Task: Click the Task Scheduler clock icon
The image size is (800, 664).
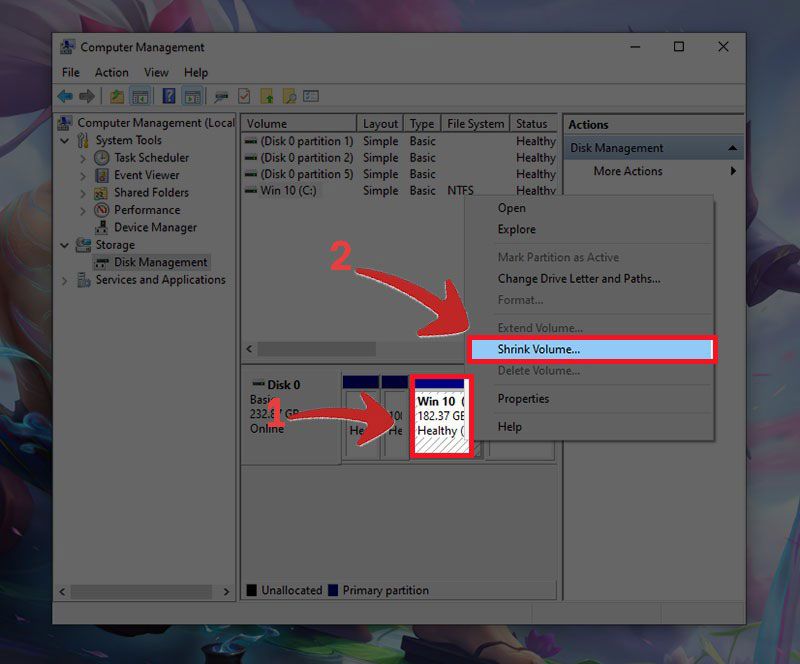Action: click(x=102, y=158)
